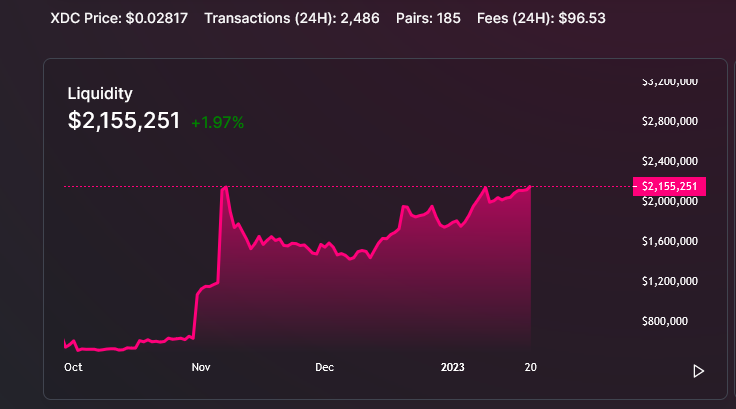Click the pink $2,155,251 price axis label
This screenshot has height=409, width=736.
tap(669, 186)
